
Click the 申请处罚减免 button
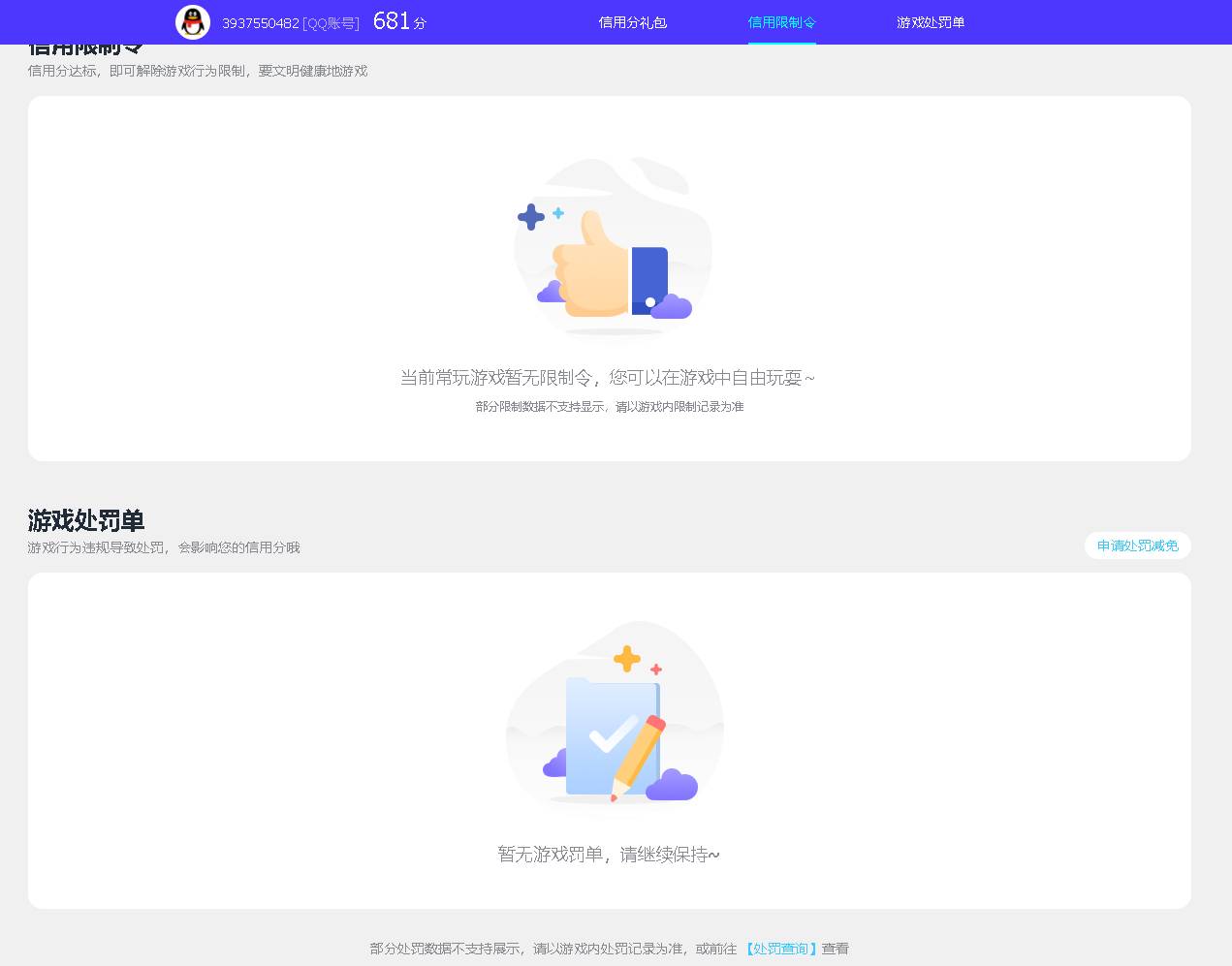[1137, 545]
